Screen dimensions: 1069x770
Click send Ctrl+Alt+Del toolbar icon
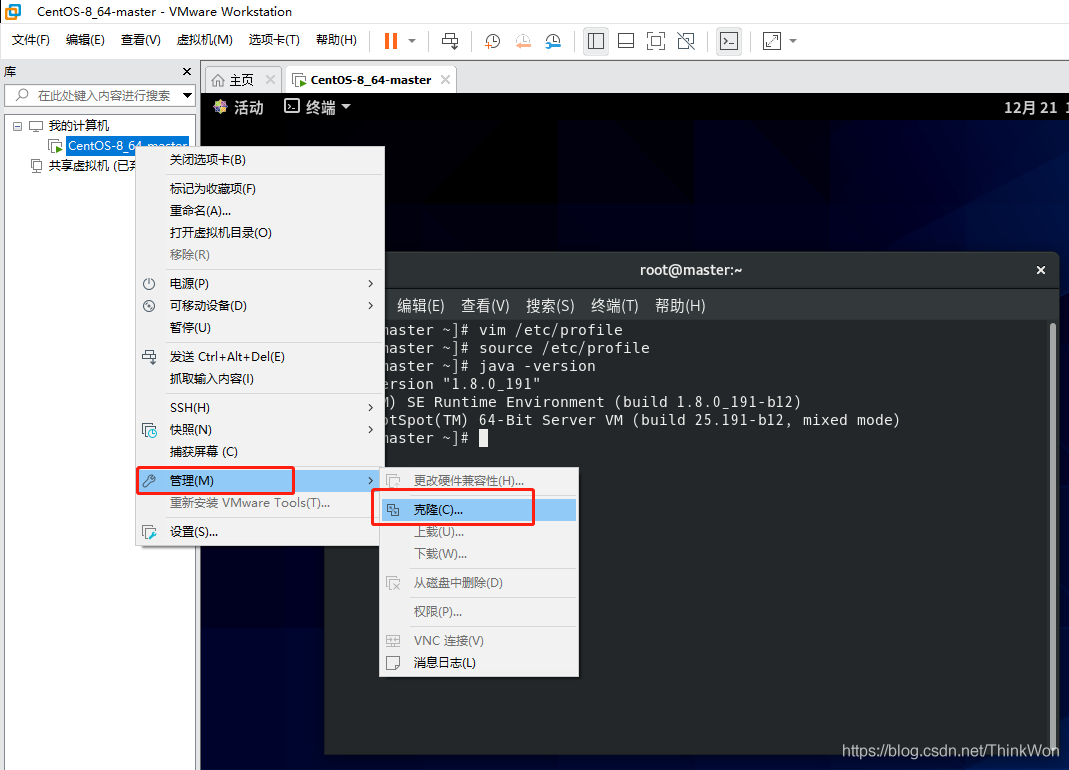coord(450,41)
